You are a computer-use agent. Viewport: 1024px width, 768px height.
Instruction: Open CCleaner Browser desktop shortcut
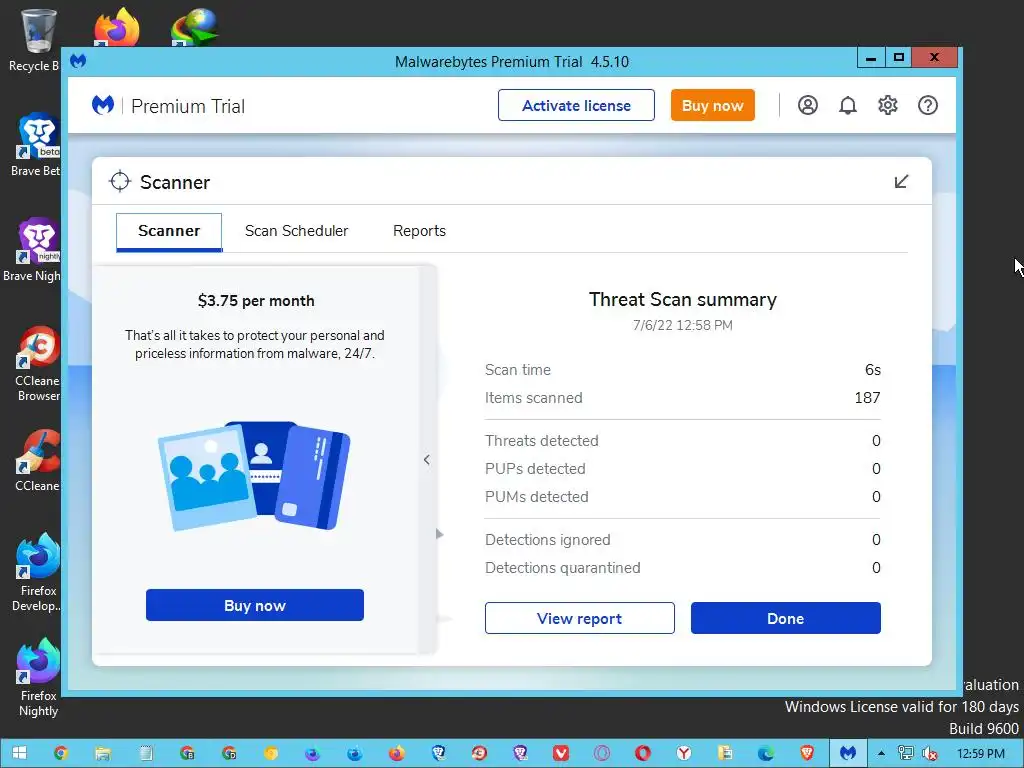[x=38, y=363]
